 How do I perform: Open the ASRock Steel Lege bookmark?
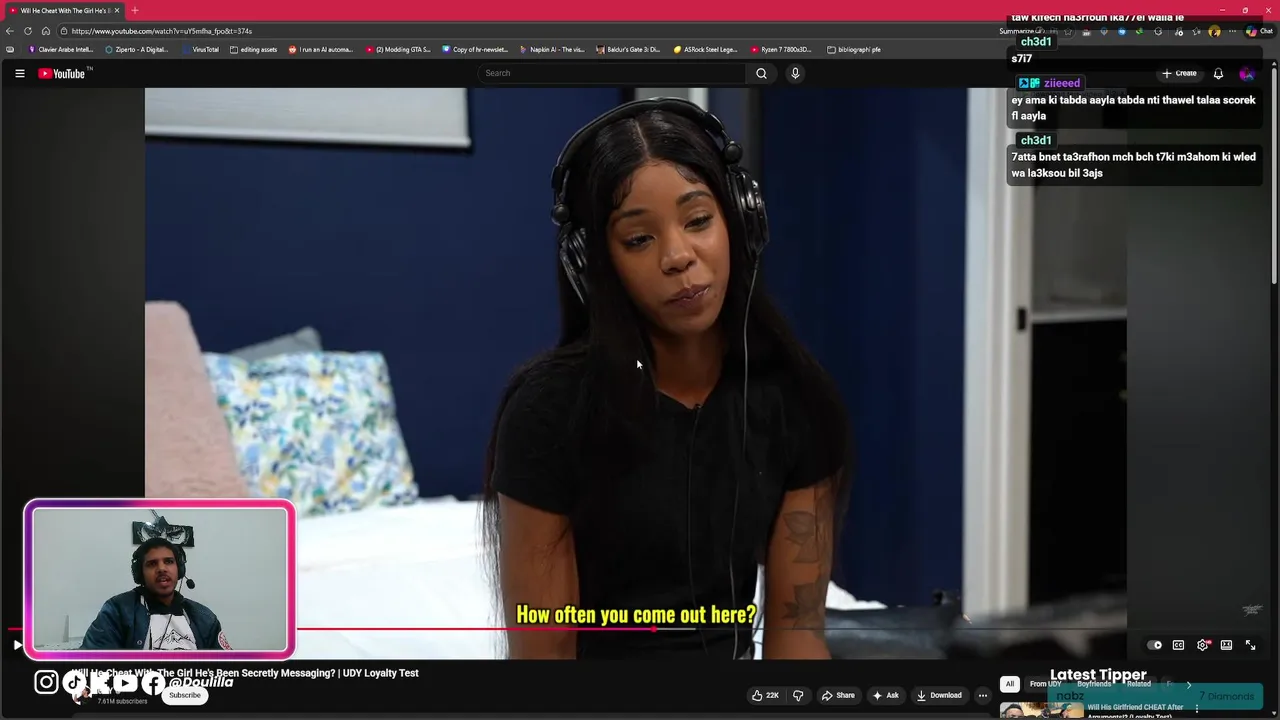point(705,49)
